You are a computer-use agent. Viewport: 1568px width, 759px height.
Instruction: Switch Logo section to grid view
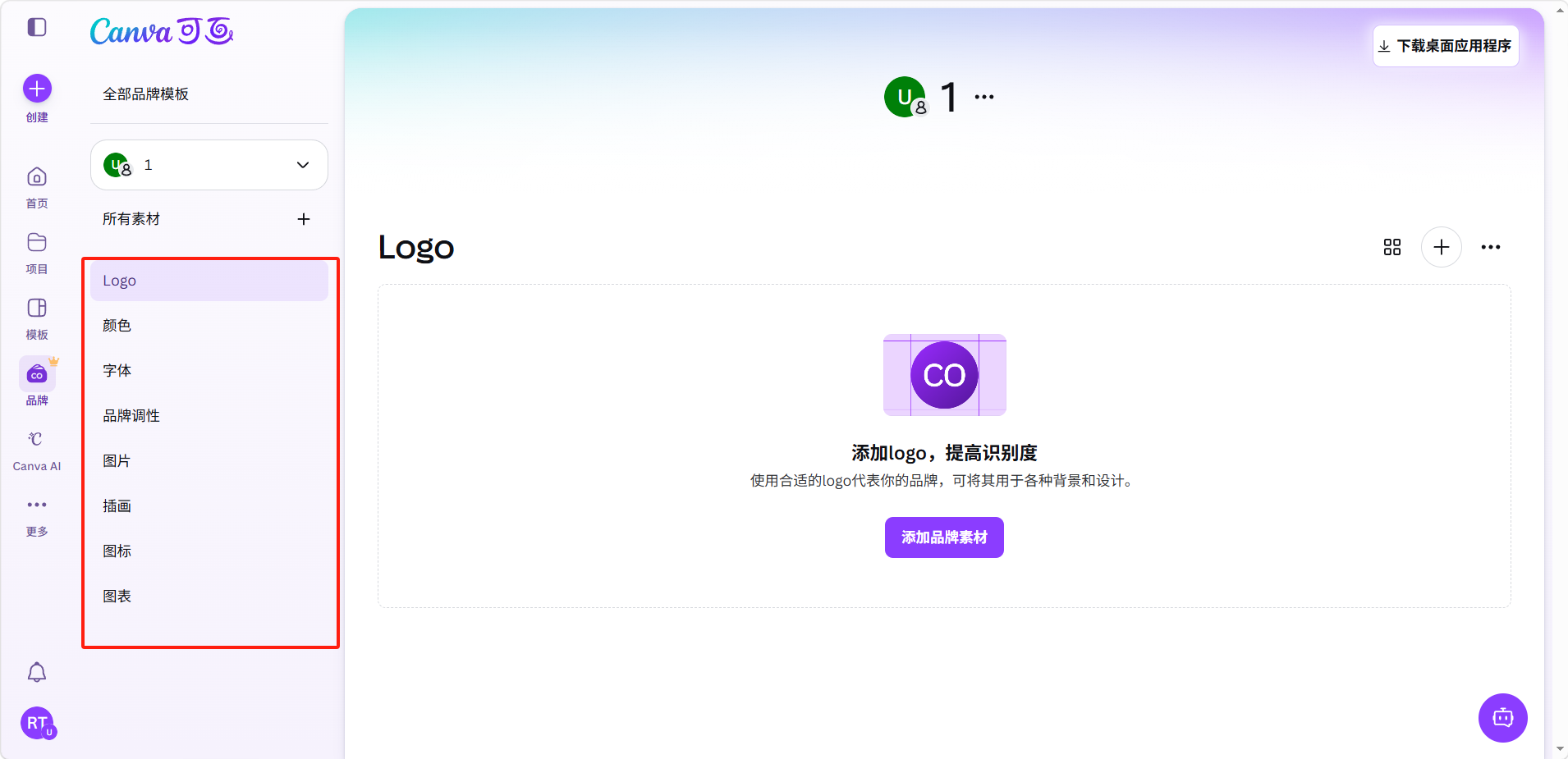[x=1392, y=247]
